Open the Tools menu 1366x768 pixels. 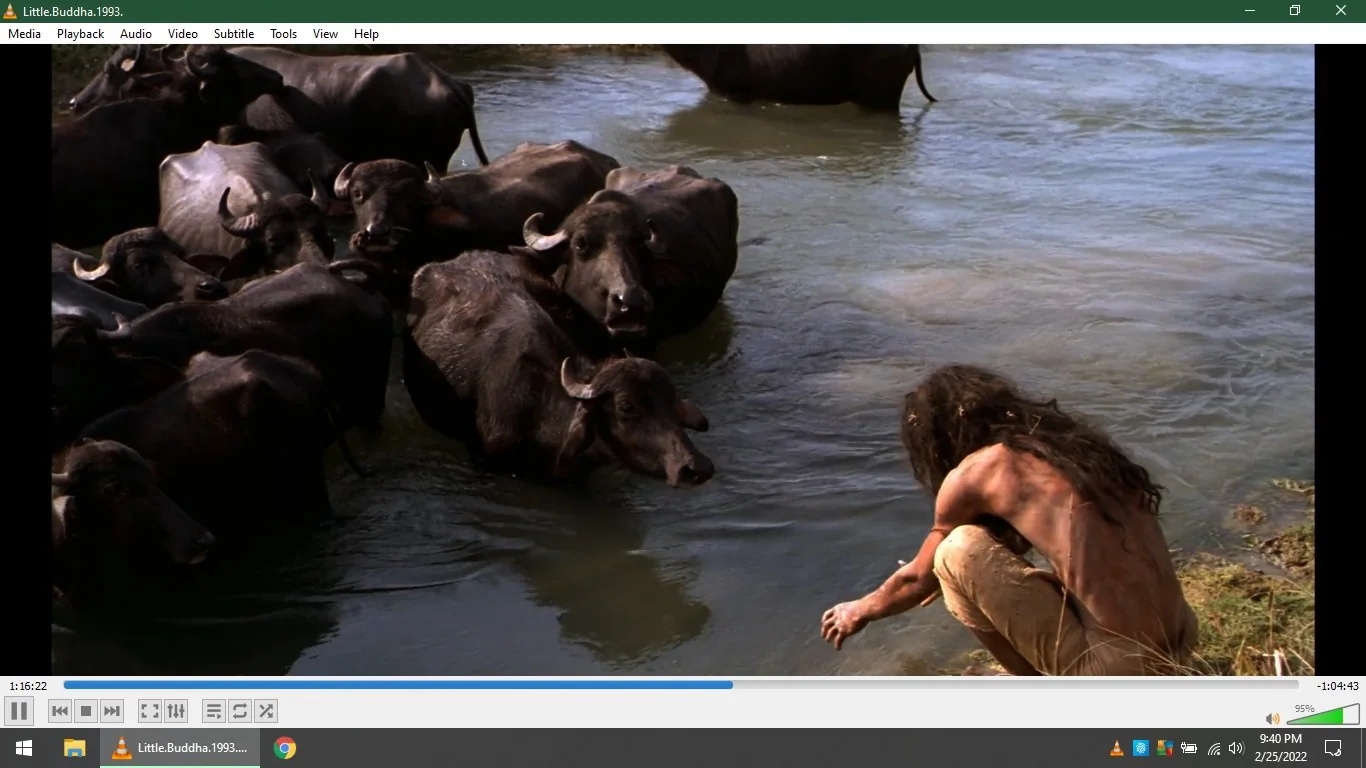coord(284,34)
